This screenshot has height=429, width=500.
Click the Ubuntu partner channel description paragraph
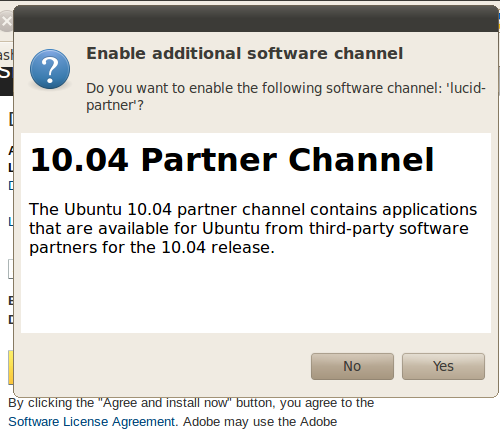tap(253, 228)
